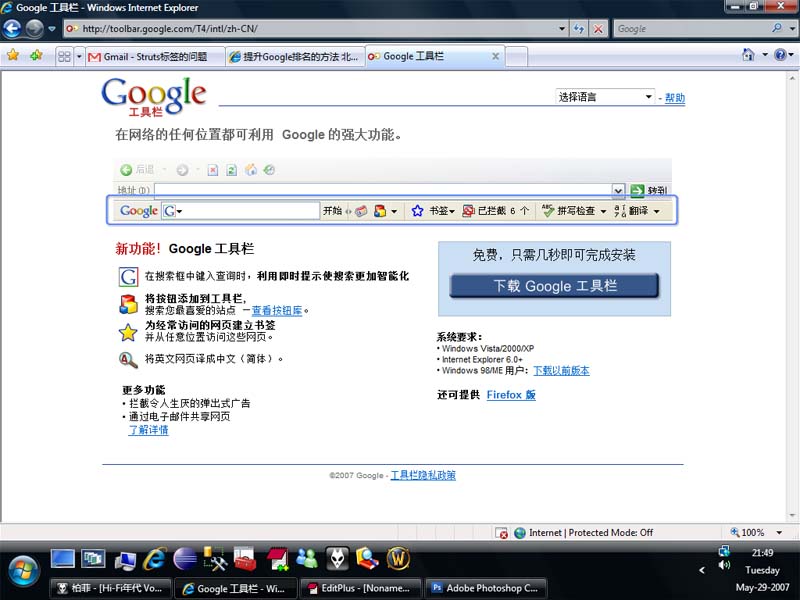Click the magnifier search icon in IE
800x600 pixels.
coord(777,28)
